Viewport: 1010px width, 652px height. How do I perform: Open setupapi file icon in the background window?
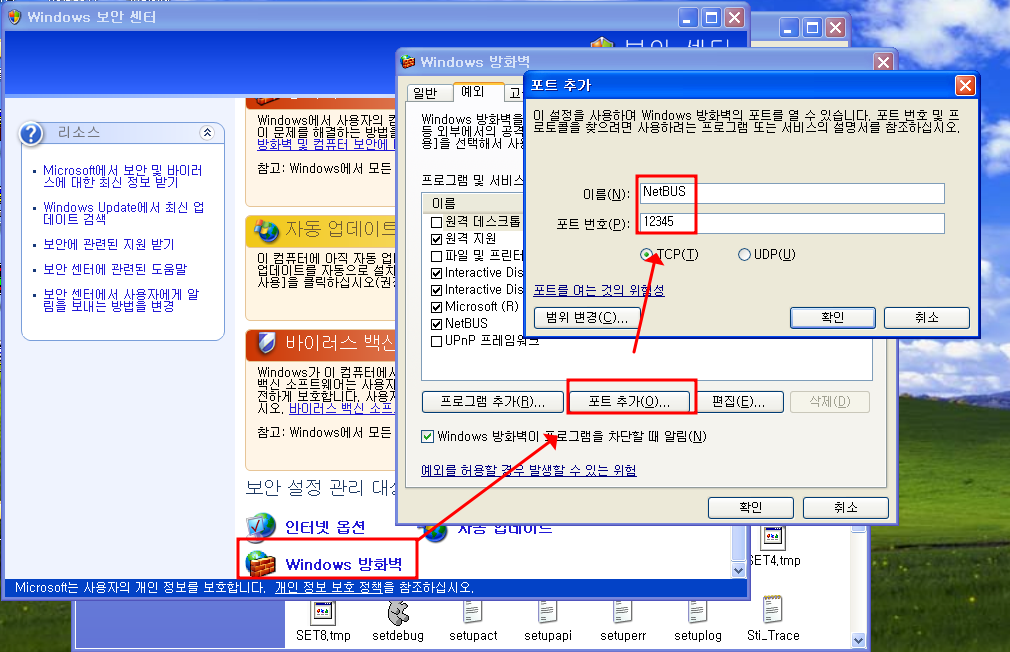[548, 612]
